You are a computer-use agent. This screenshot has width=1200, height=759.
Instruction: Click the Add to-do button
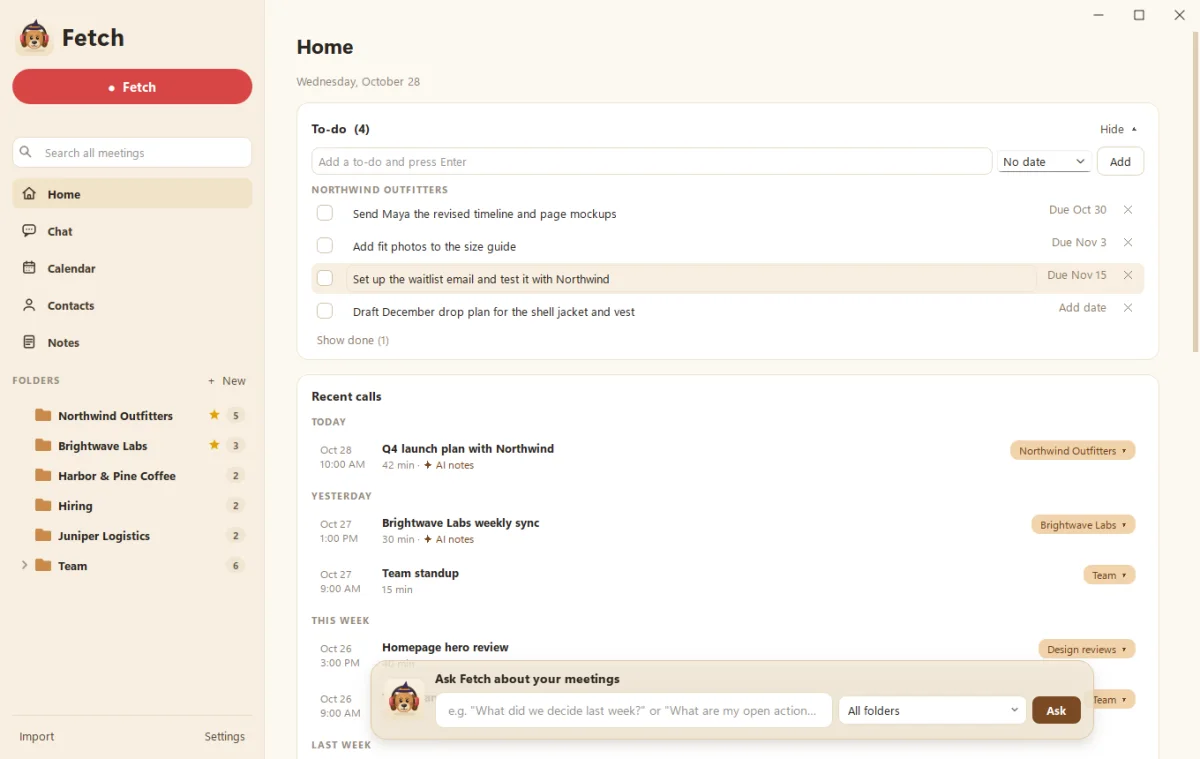click(1120, 161)
